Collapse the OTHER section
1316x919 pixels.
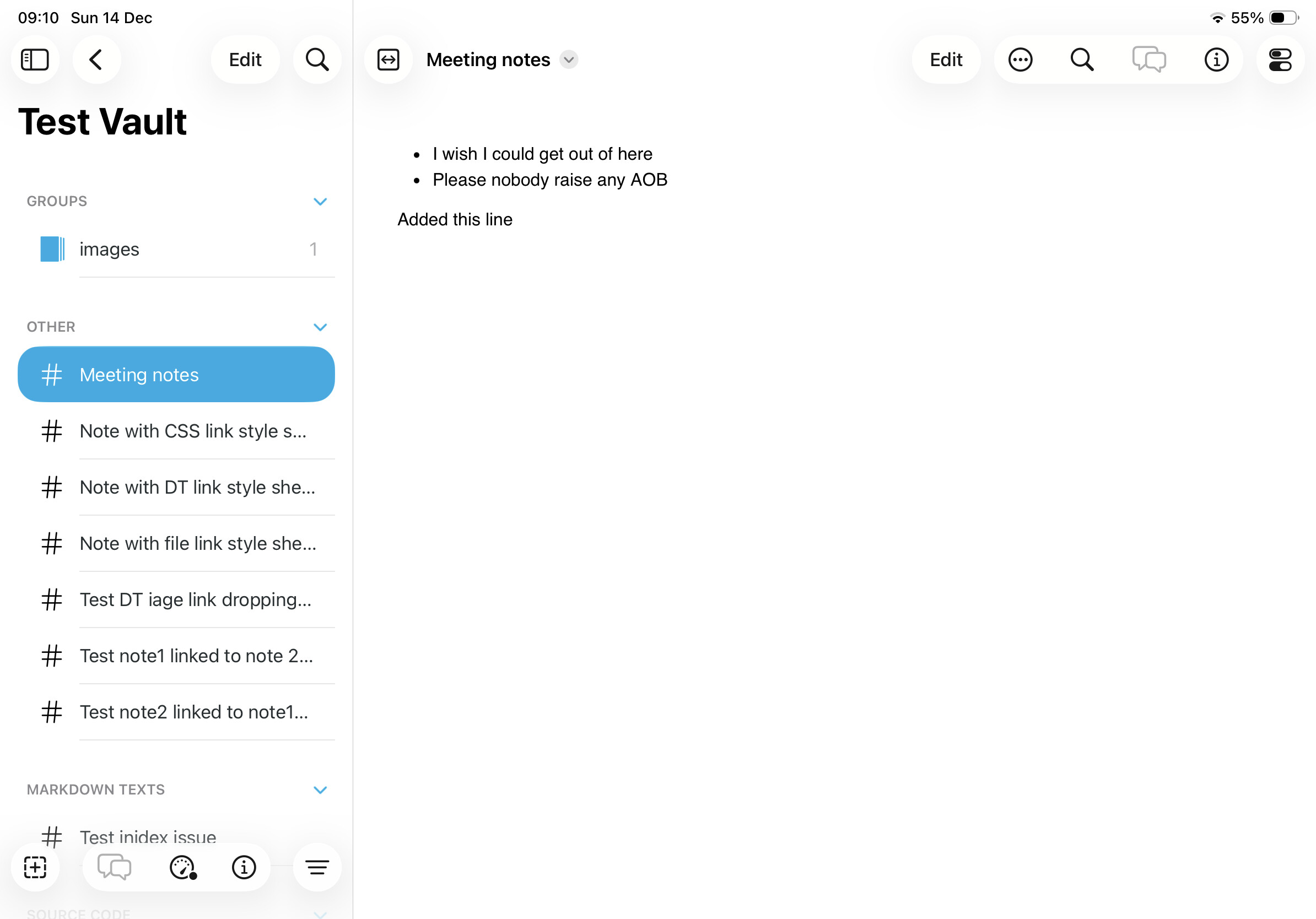(x=320, y=327)
